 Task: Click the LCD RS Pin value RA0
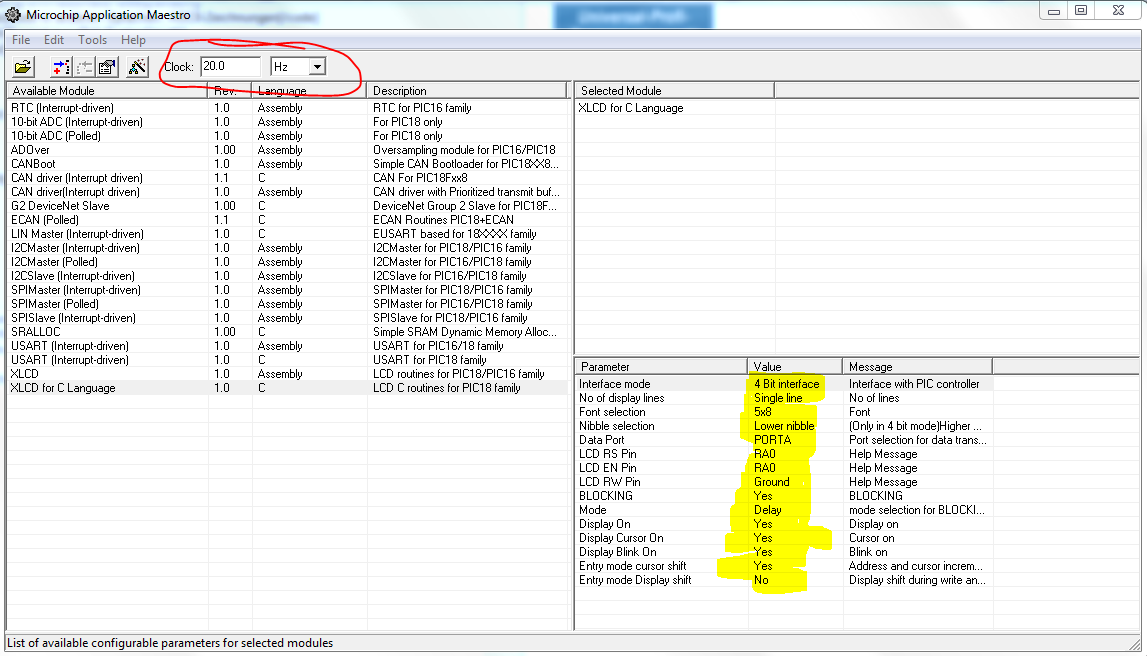pos(764,453)
